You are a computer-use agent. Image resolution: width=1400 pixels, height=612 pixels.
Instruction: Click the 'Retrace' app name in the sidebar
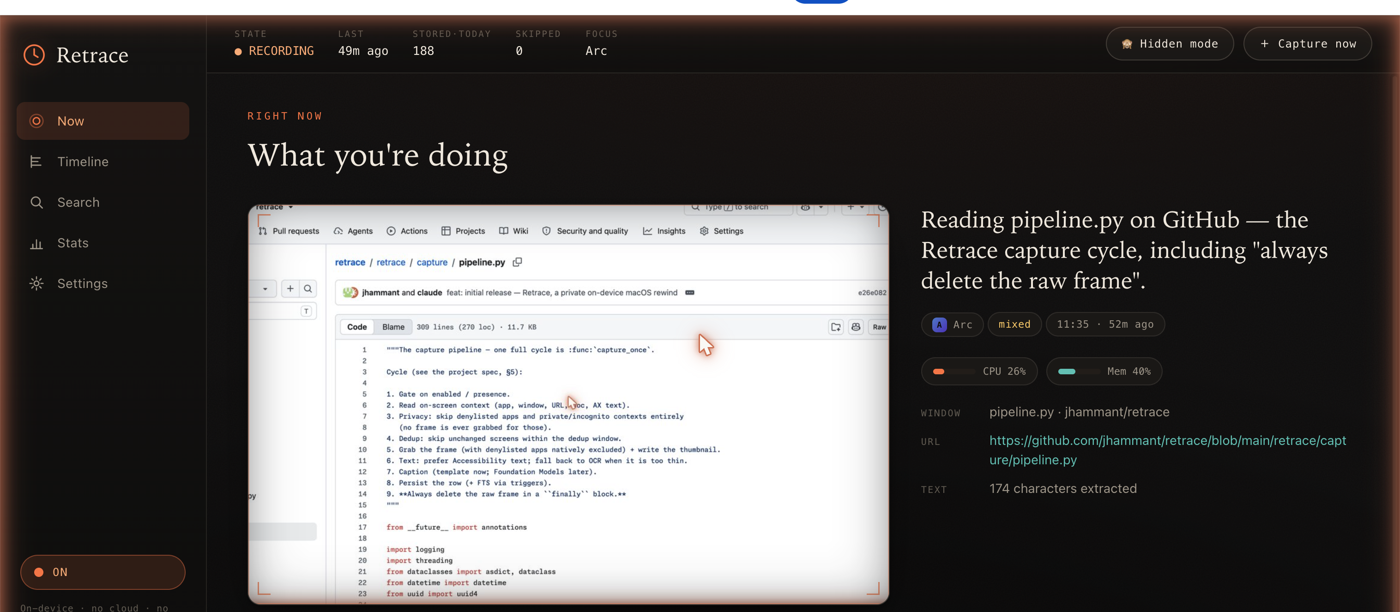pos(92,55)
